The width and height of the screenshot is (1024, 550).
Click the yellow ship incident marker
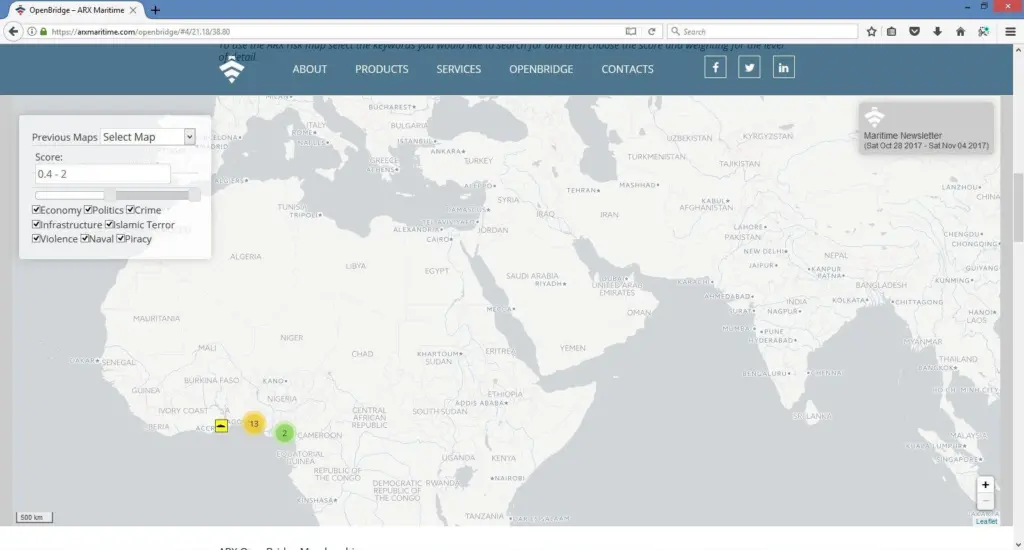(x=221, y=427)
